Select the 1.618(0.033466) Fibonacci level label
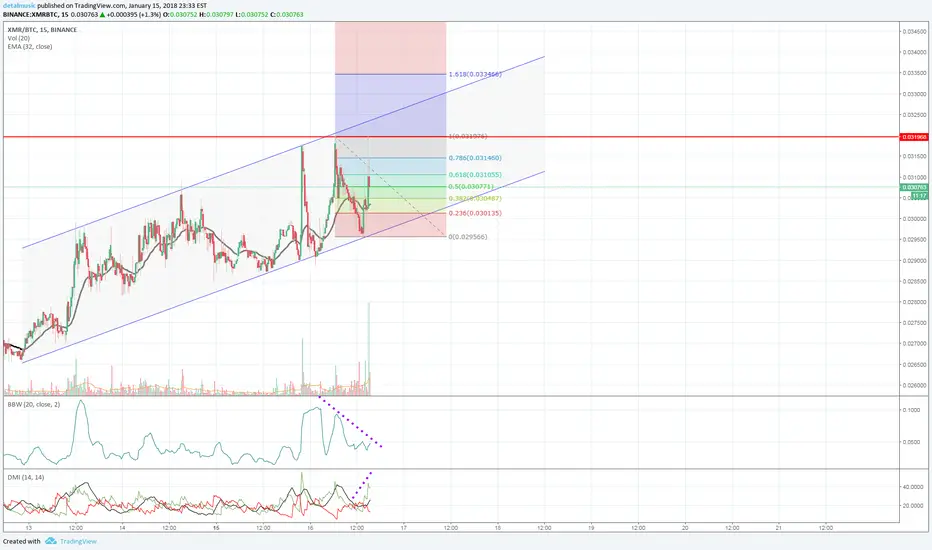Viewport: 932px width, 550px height. 475,74
